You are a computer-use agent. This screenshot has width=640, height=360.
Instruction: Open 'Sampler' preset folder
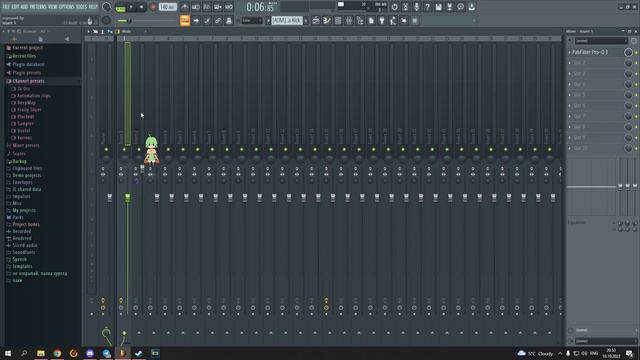coord(25,124)
